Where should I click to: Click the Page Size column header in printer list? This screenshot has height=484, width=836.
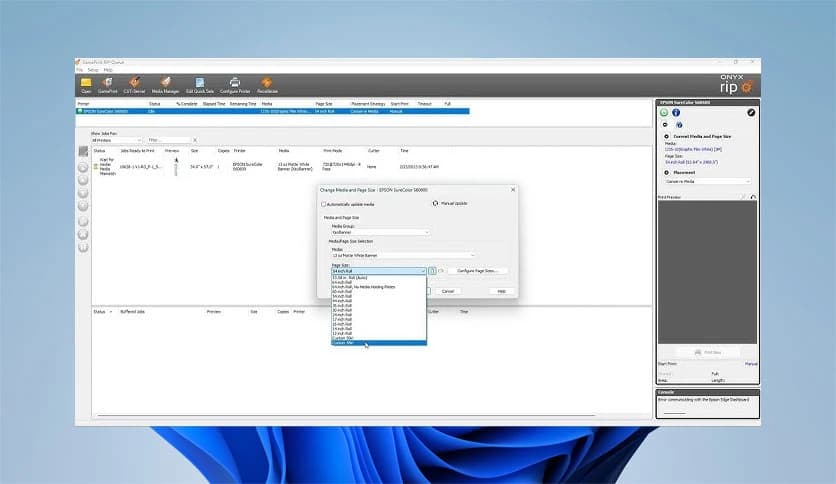[324, 104]
